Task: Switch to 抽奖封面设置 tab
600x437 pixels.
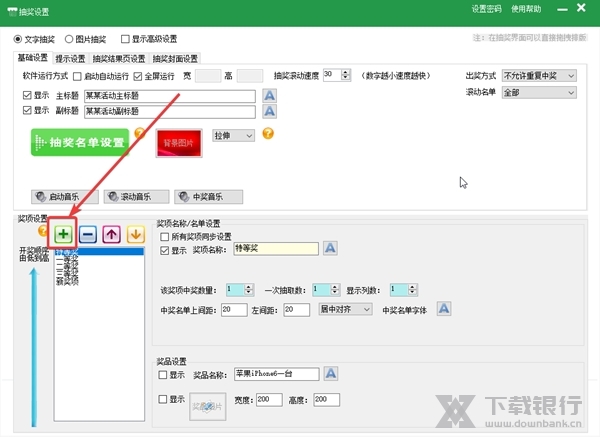Action: point(175,59)
